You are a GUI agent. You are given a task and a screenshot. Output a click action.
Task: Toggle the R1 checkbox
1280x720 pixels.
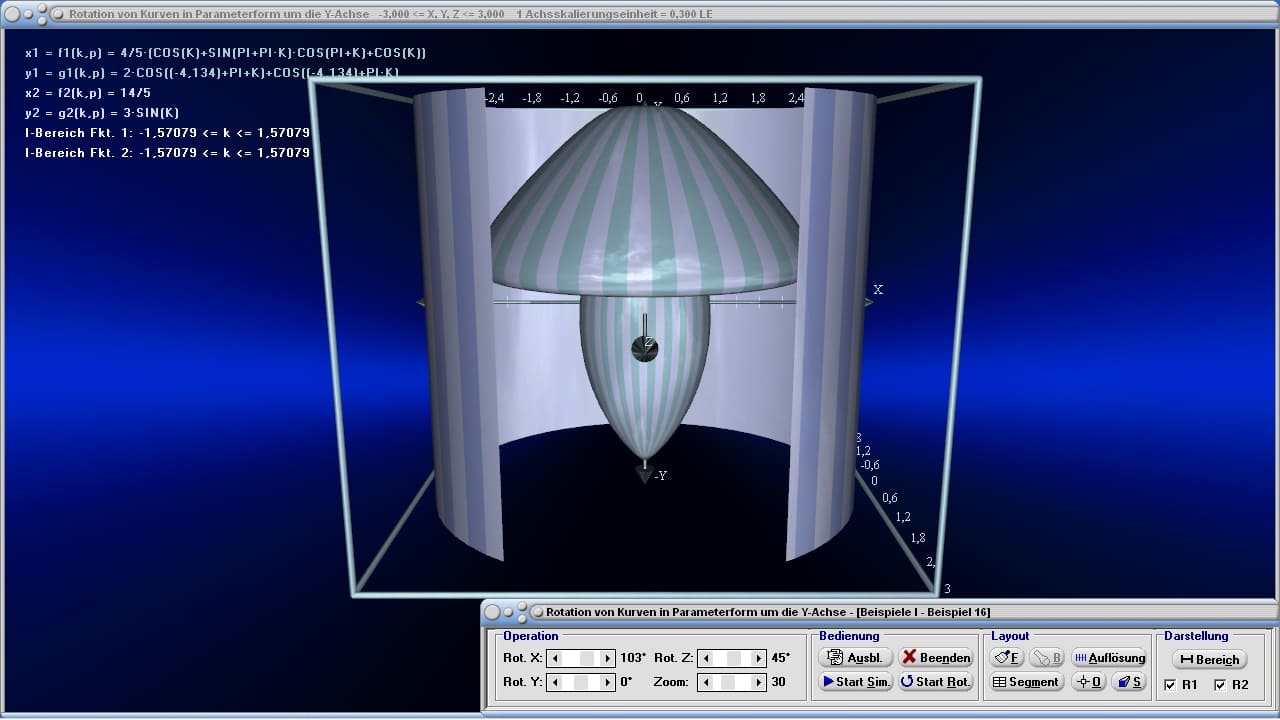(1171, 685)
